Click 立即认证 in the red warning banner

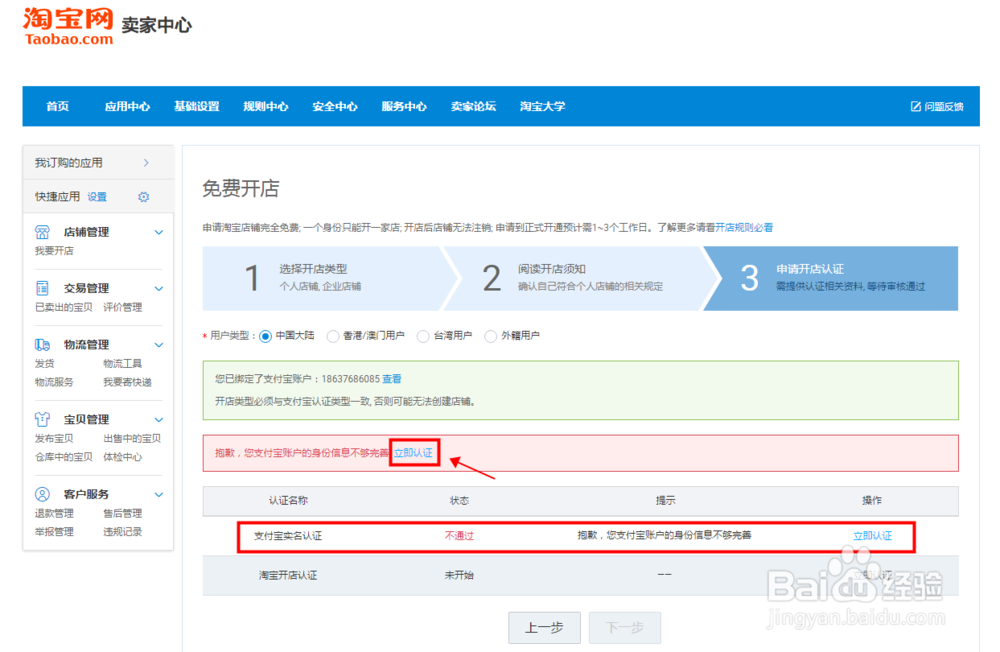pos(413,453)
